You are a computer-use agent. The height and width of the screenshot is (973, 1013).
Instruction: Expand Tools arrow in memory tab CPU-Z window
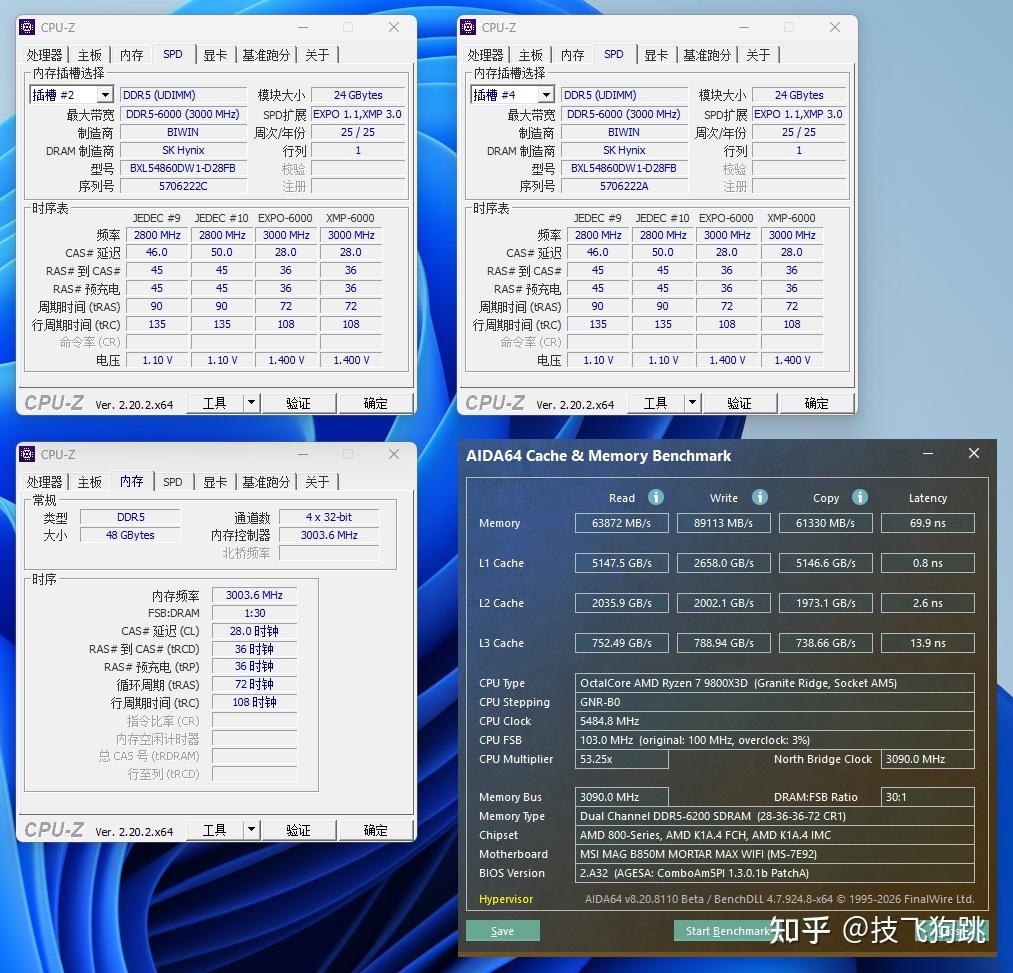pyautogui.click(x=251, y=830)
